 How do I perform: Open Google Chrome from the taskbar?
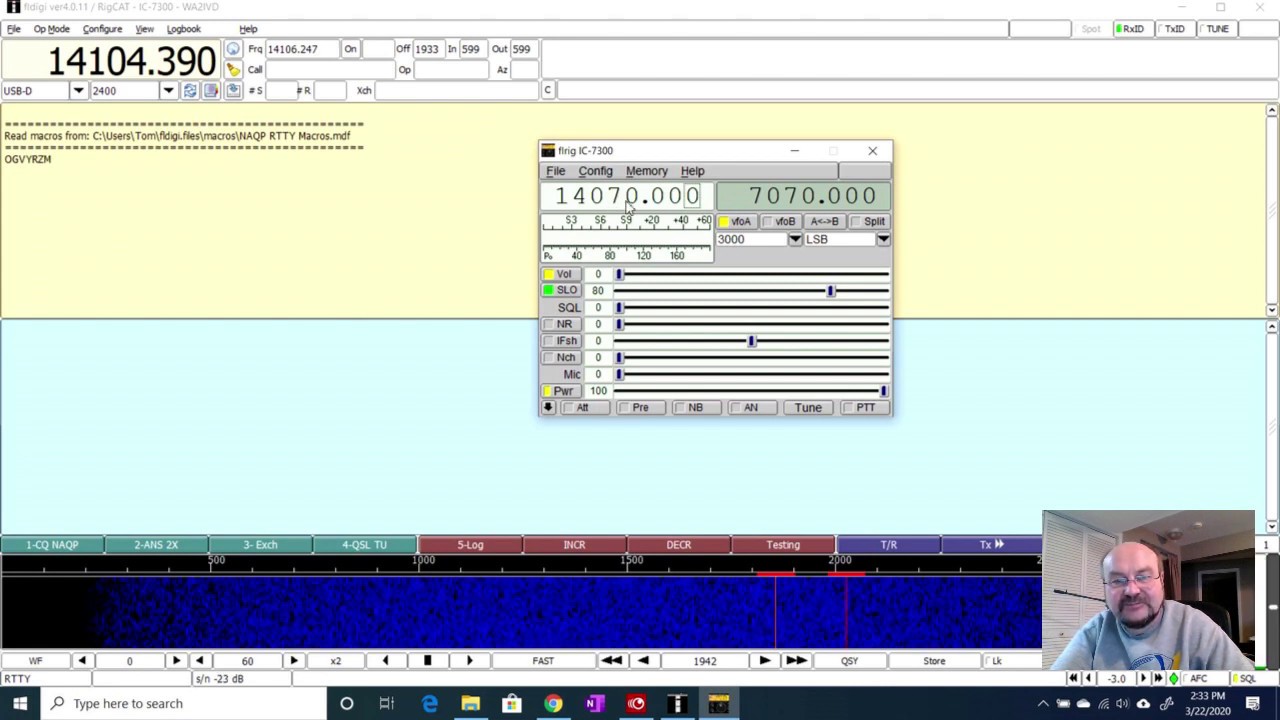pos(553,704)
